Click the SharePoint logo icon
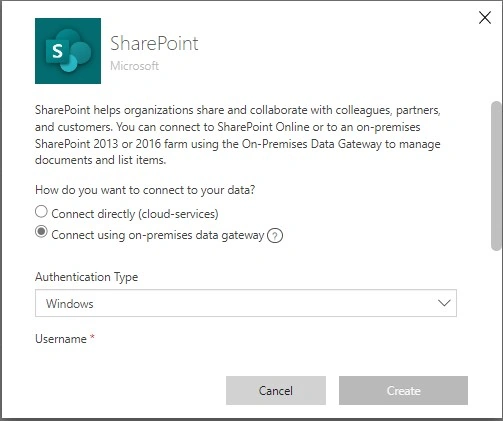 [x=68, y=51]
